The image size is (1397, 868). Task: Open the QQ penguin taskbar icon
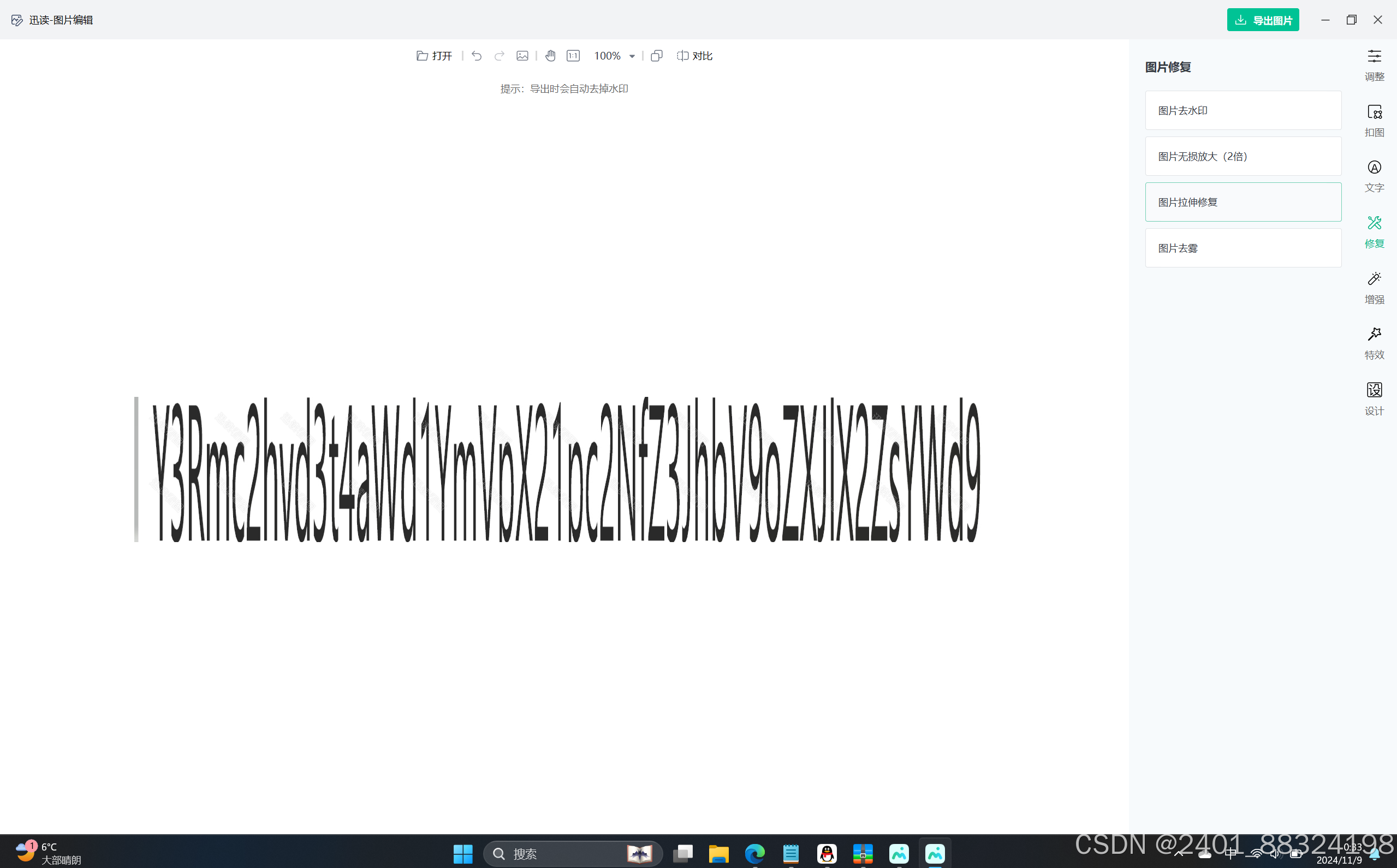[x=827, y=854]
